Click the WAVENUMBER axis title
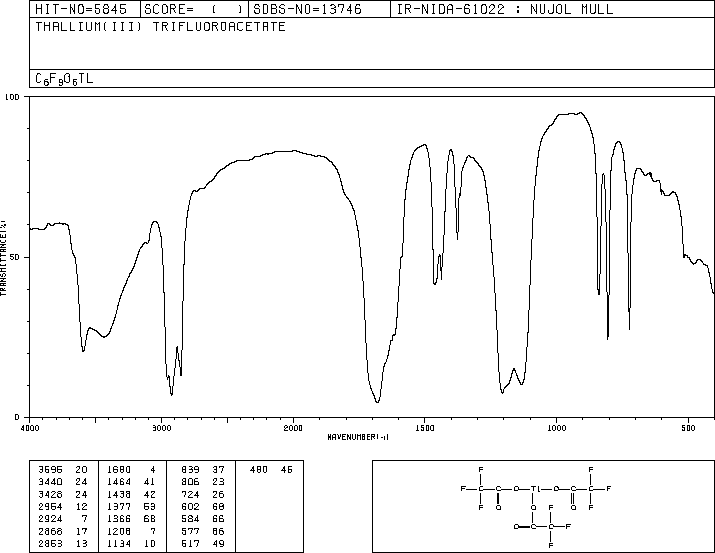 point(358,437)
